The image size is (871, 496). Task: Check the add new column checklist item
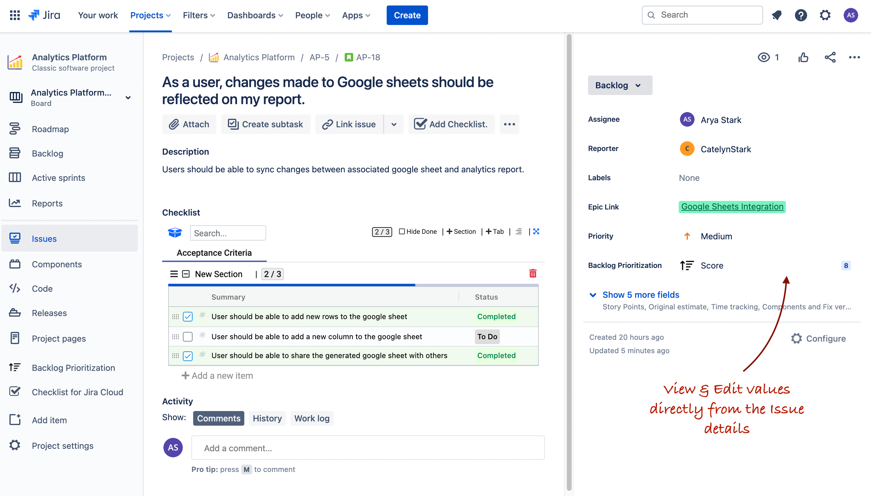[188, 337]
